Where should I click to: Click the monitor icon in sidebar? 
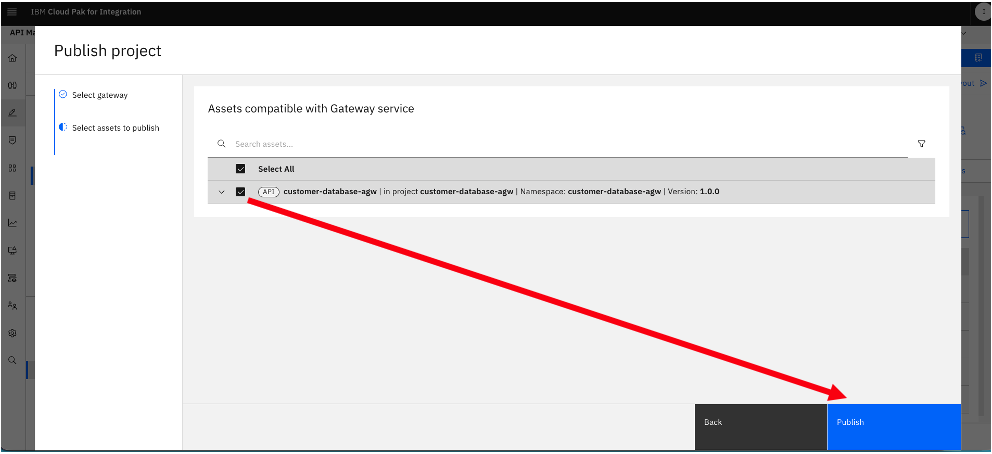coord(12,250)
